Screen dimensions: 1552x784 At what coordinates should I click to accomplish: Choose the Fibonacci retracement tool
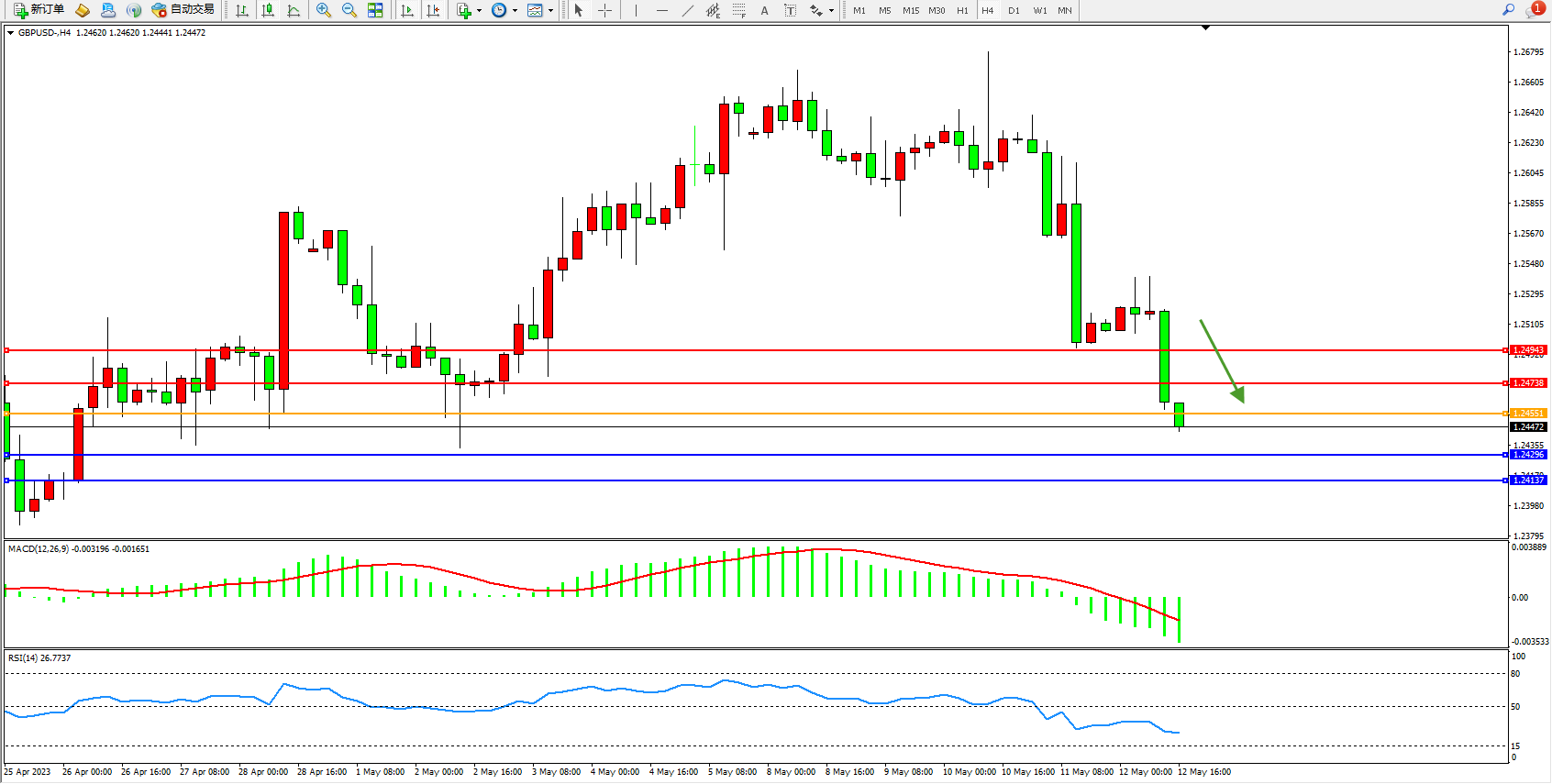tap(738, 10)
